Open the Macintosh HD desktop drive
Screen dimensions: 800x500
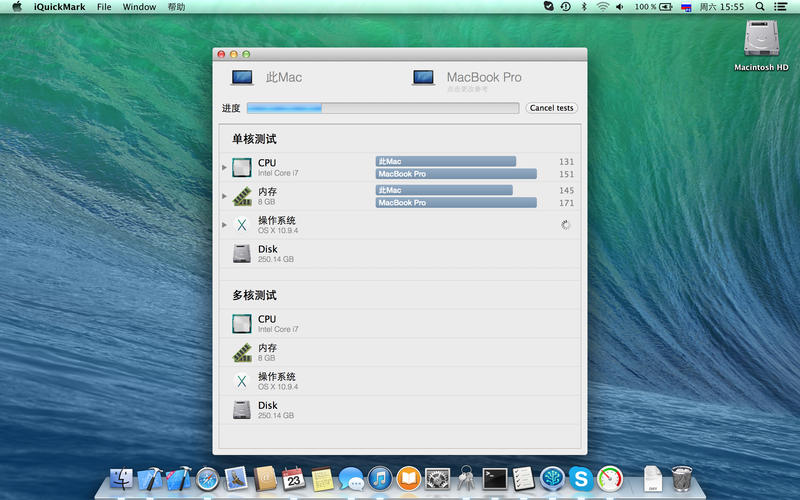tap(761, 45)
